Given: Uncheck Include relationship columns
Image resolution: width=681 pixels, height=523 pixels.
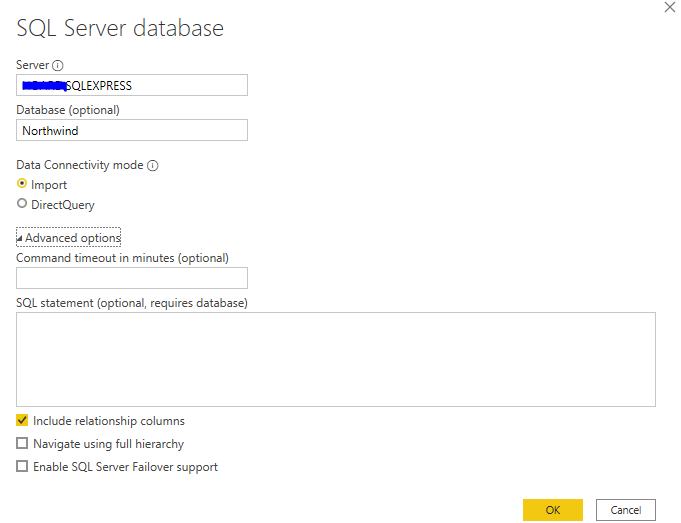Looking at the screenshot, I should coord(22,420).
